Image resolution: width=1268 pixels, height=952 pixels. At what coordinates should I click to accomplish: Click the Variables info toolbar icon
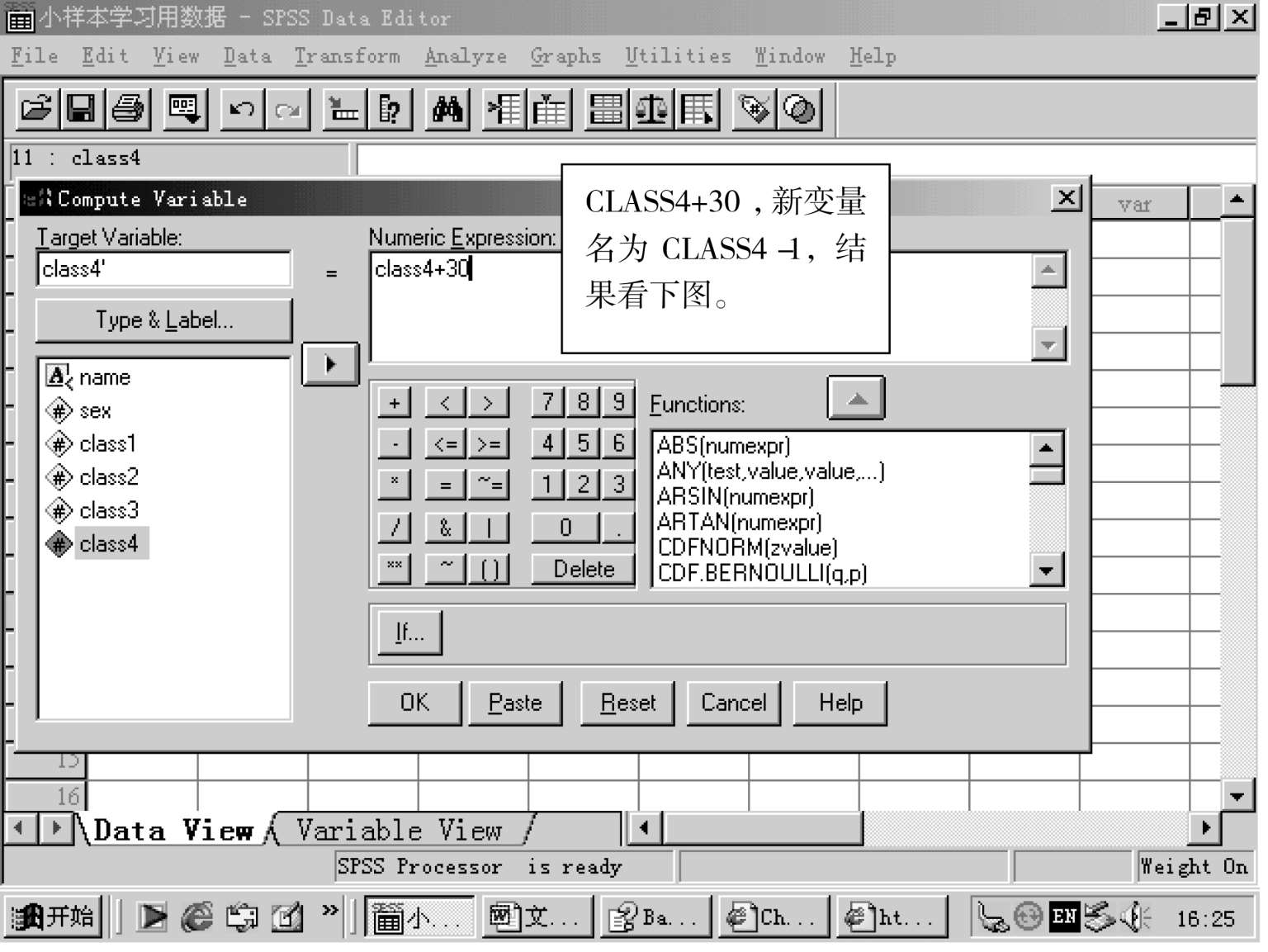pos(390,109)
